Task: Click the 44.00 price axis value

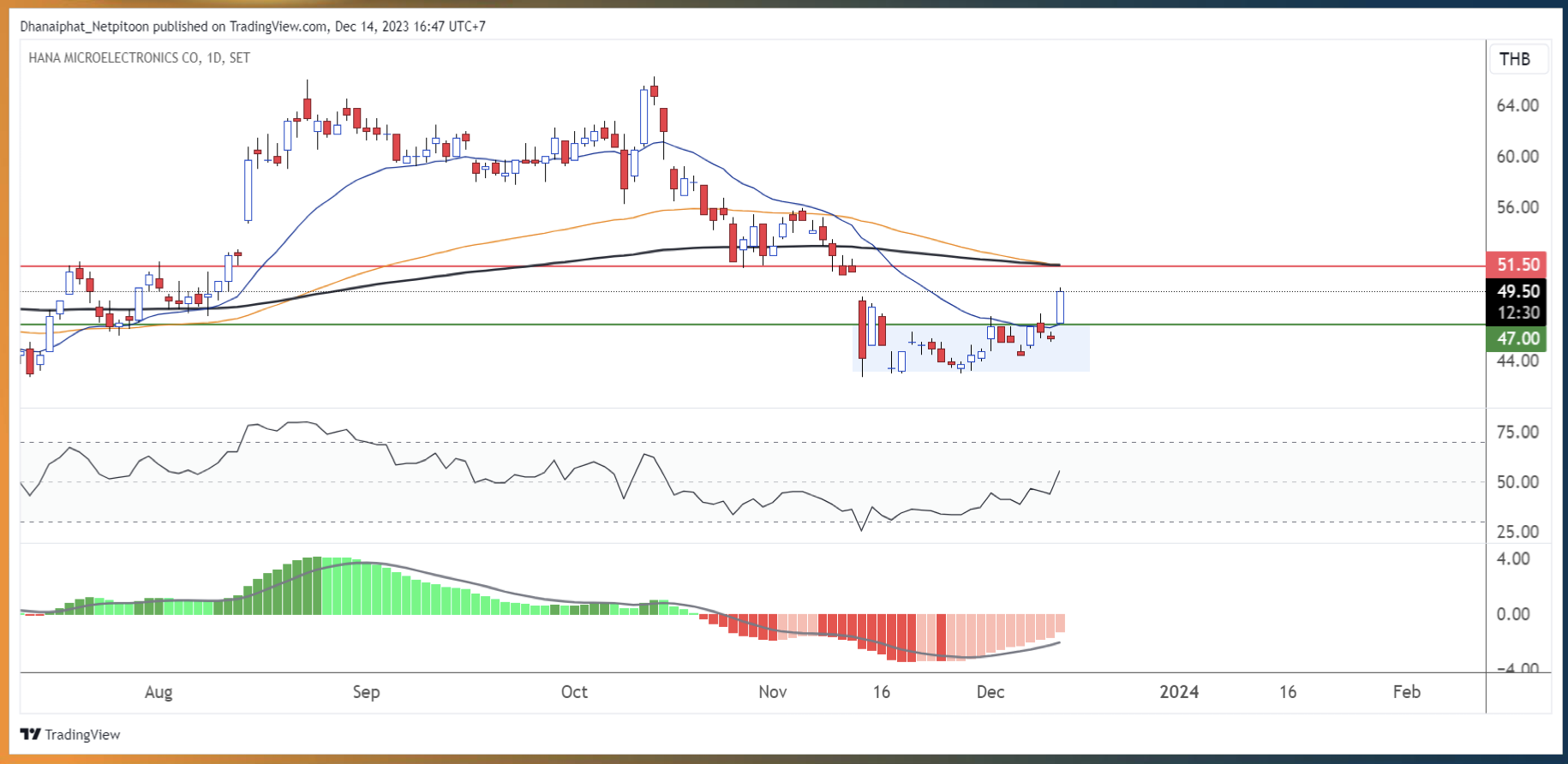Action: (1517, 361)
